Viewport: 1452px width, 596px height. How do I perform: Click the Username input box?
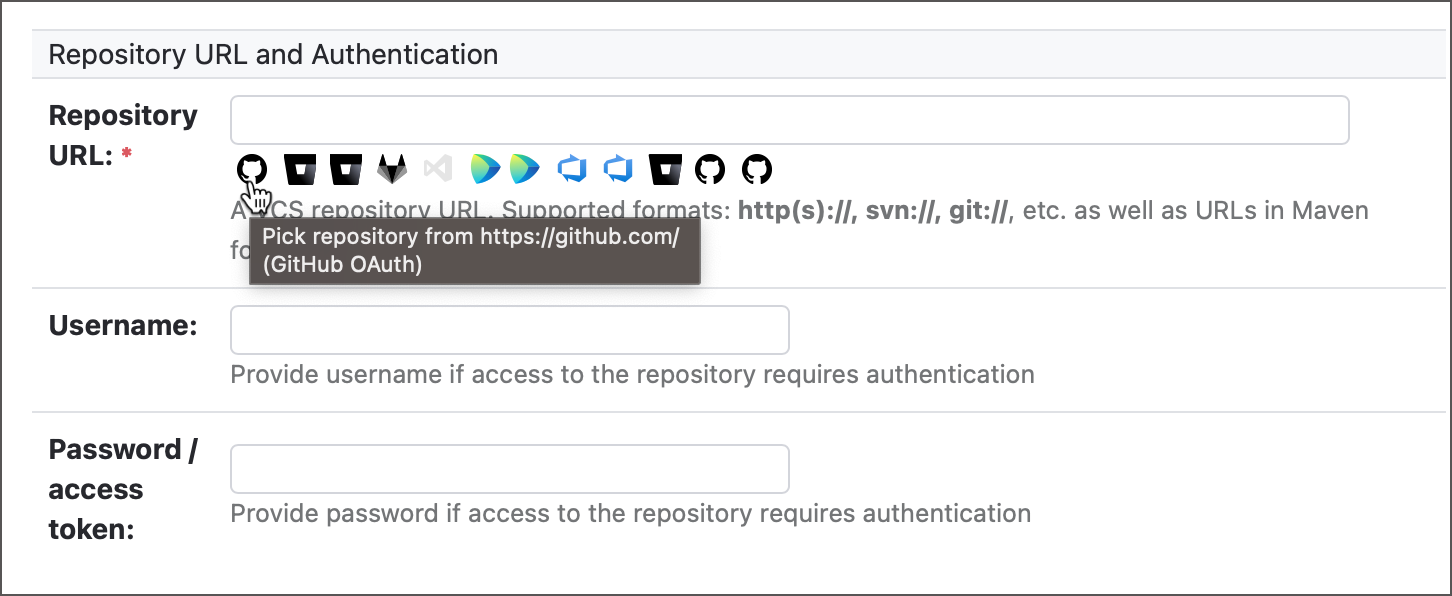tap(509, 329)
